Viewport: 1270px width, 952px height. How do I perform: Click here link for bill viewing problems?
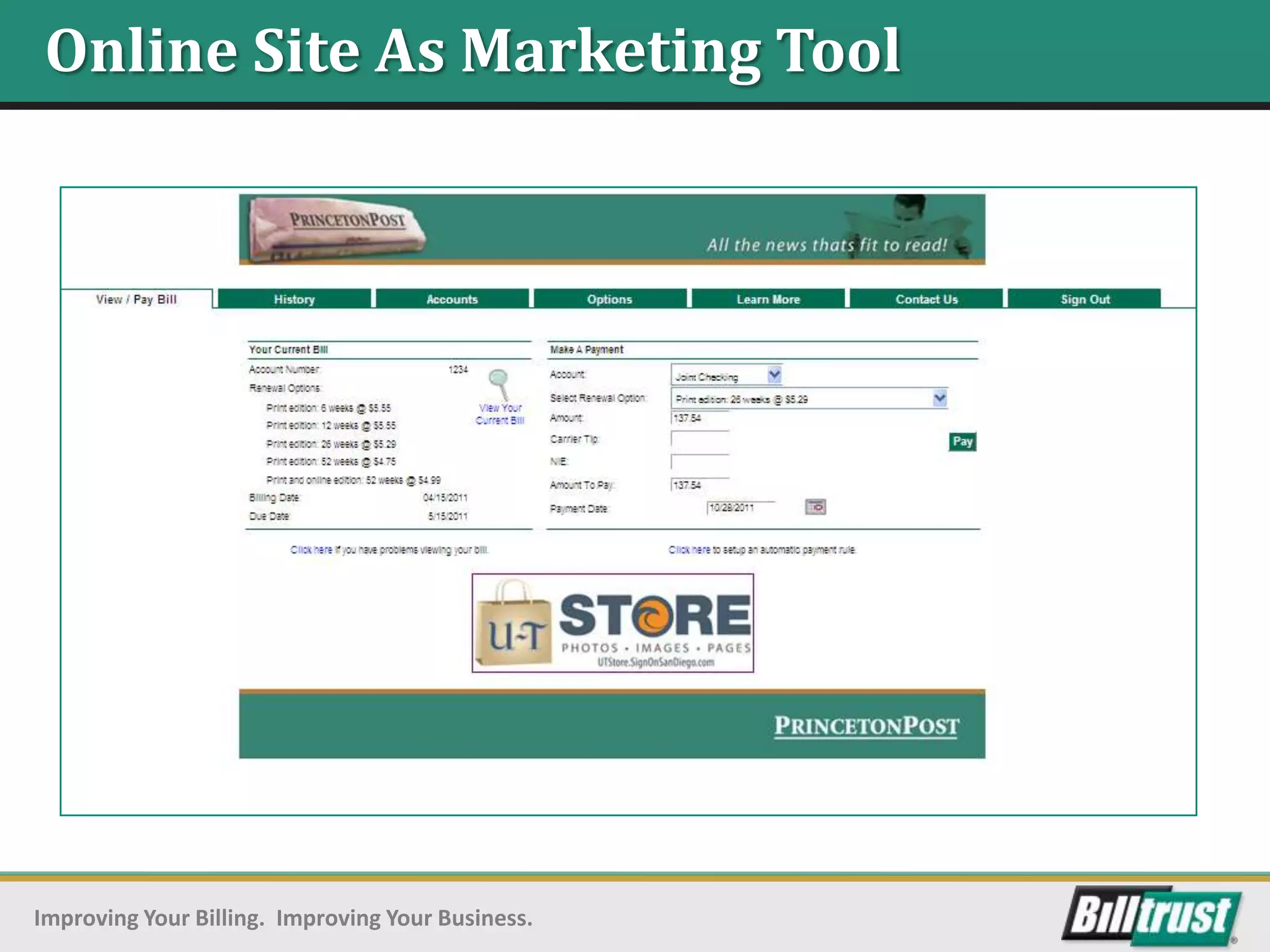[x=311, y=550]
